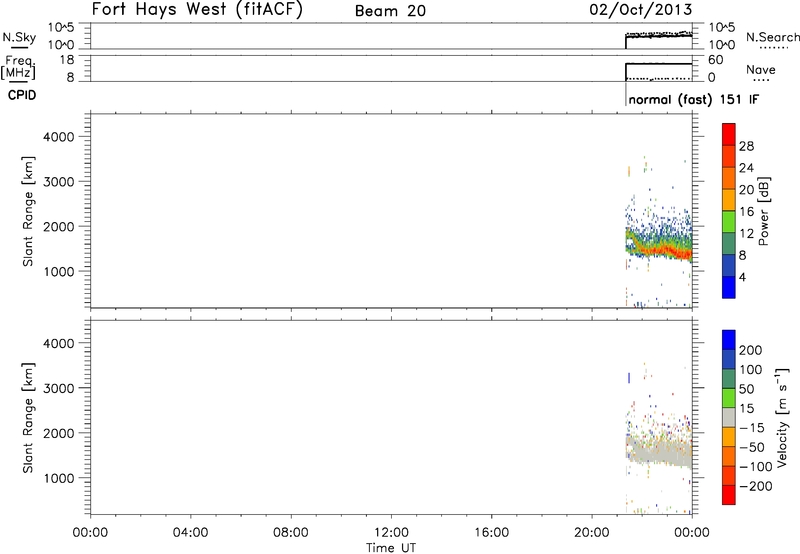Click the "Power [dB]" colorbar title
The height and width of the screenshot is (554, 800).
(x=764, y=211)
